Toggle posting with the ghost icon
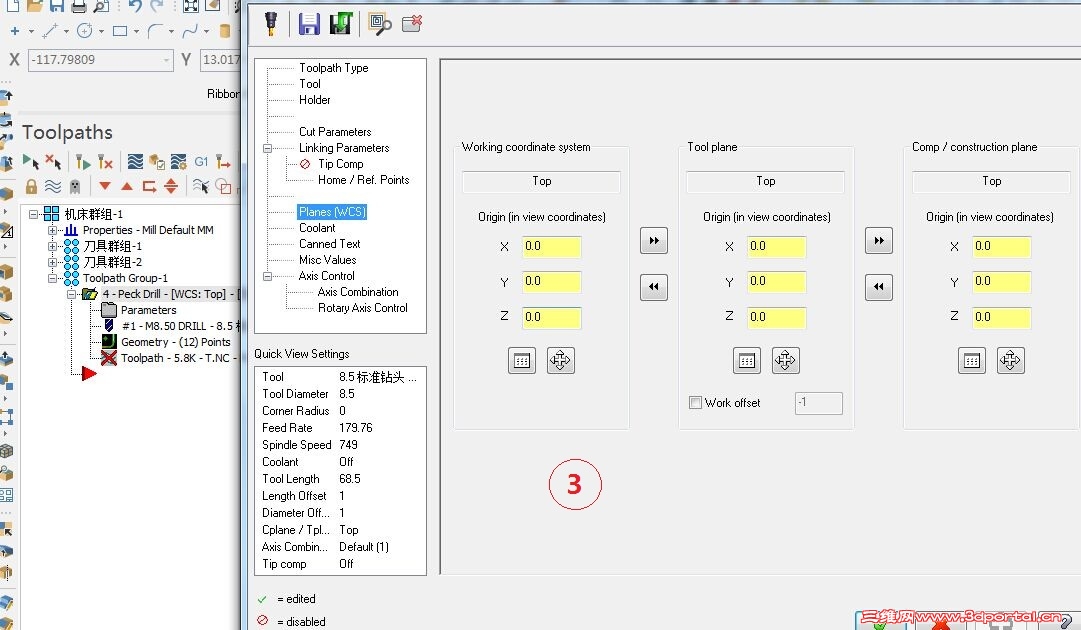Image resolution: width=1081 pixels, height=630 pixels. (74, 186)
